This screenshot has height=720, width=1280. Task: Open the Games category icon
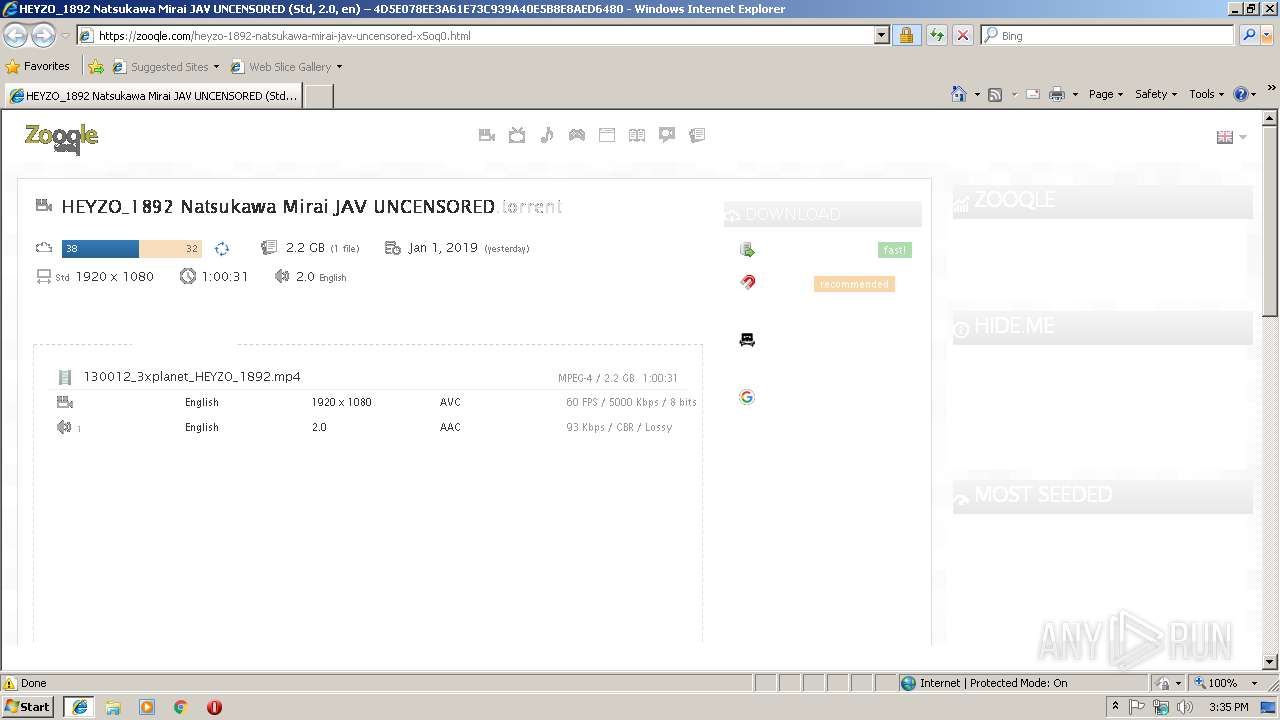tap(577, 135)
